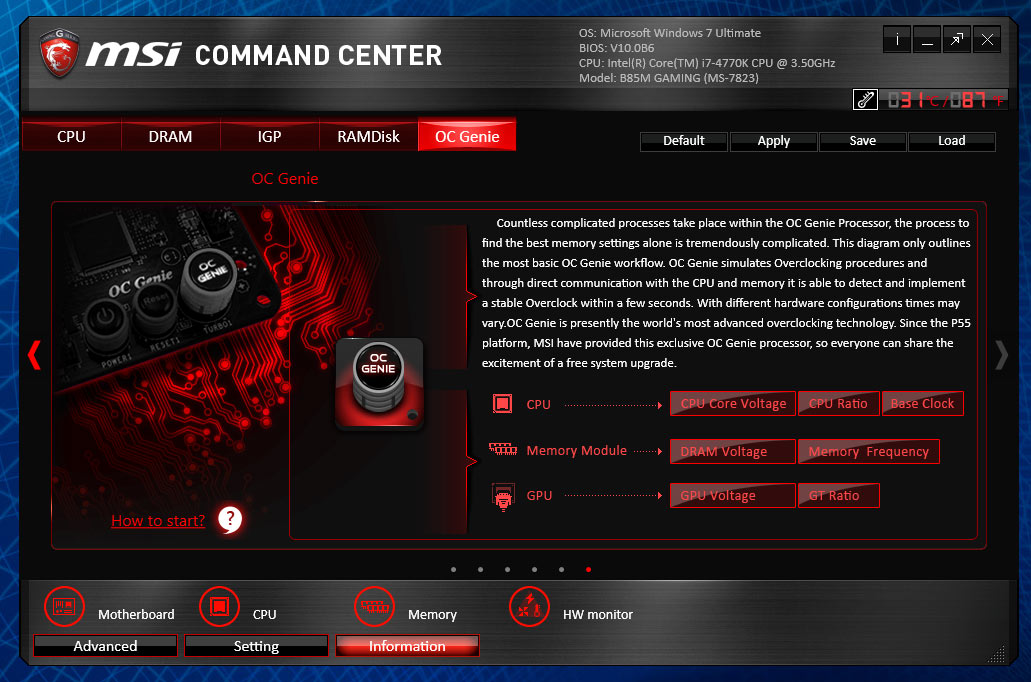Image resolution: width=1031 pixels, height=682 pixels.
Task: Click the 'BIOS: V10.0B6' text
Action: click(617, 48)
